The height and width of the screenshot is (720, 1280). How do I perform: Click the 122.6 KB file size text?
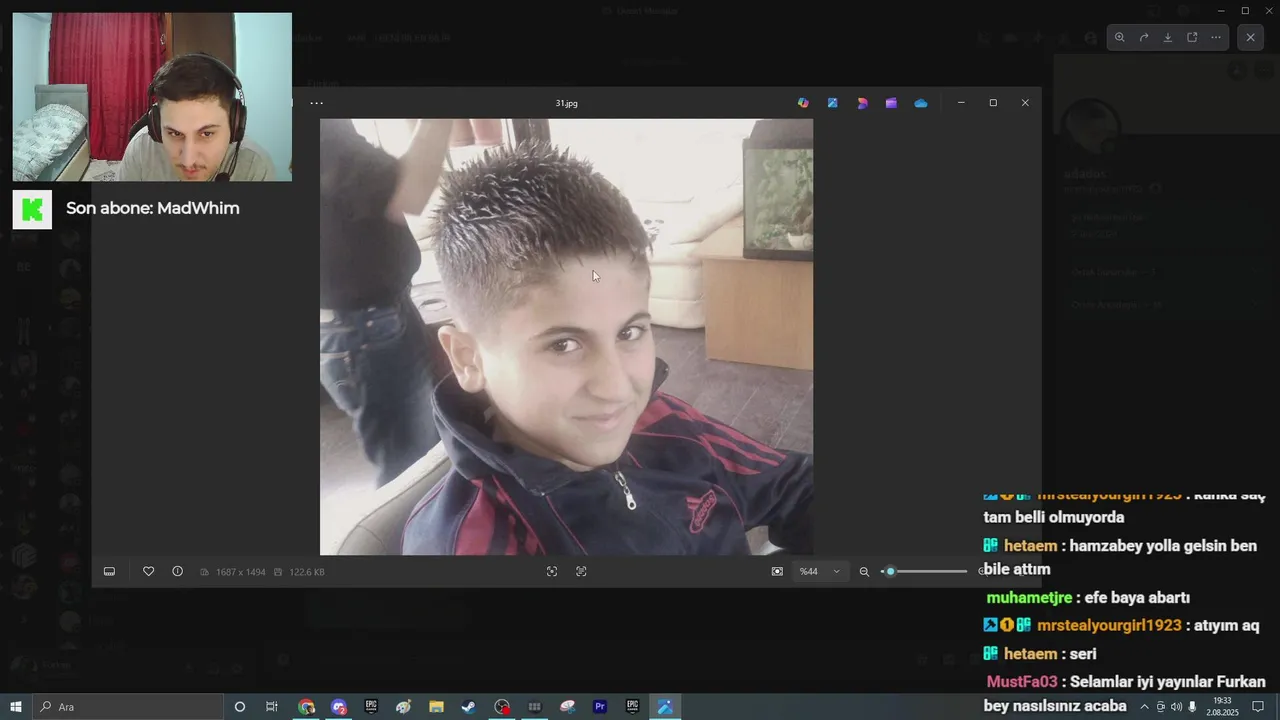(306, 572)
